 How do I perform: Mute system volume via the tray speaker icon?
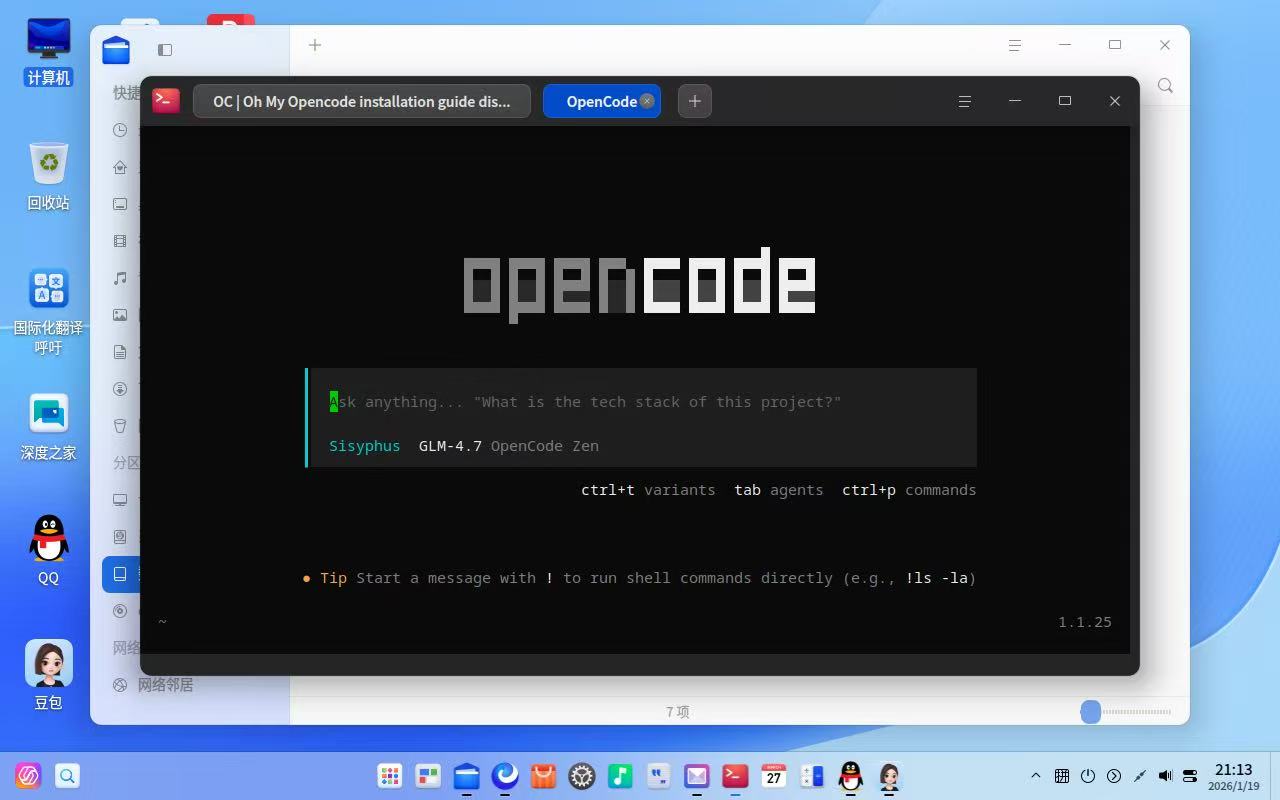tap(1164, 776)
